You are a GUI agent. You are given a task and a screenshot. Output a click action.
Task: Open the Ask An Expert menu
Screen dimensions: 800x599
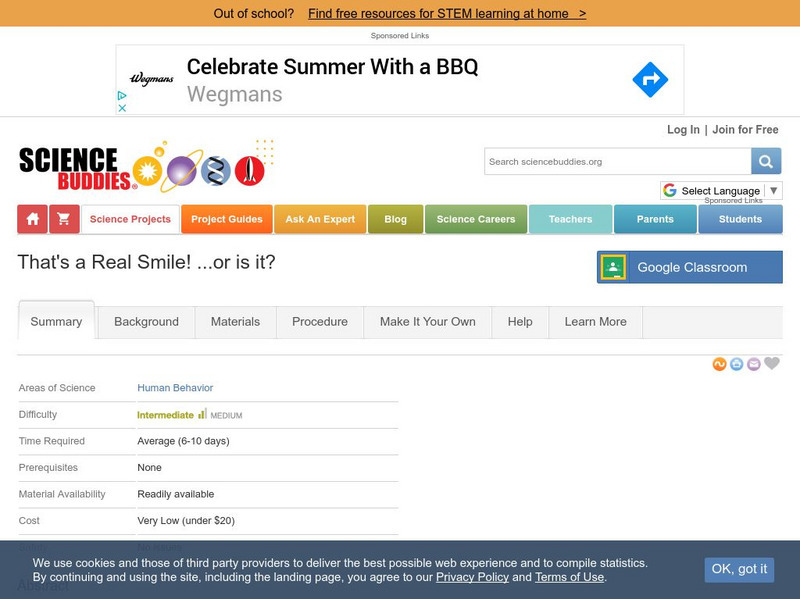pos(320,219)
